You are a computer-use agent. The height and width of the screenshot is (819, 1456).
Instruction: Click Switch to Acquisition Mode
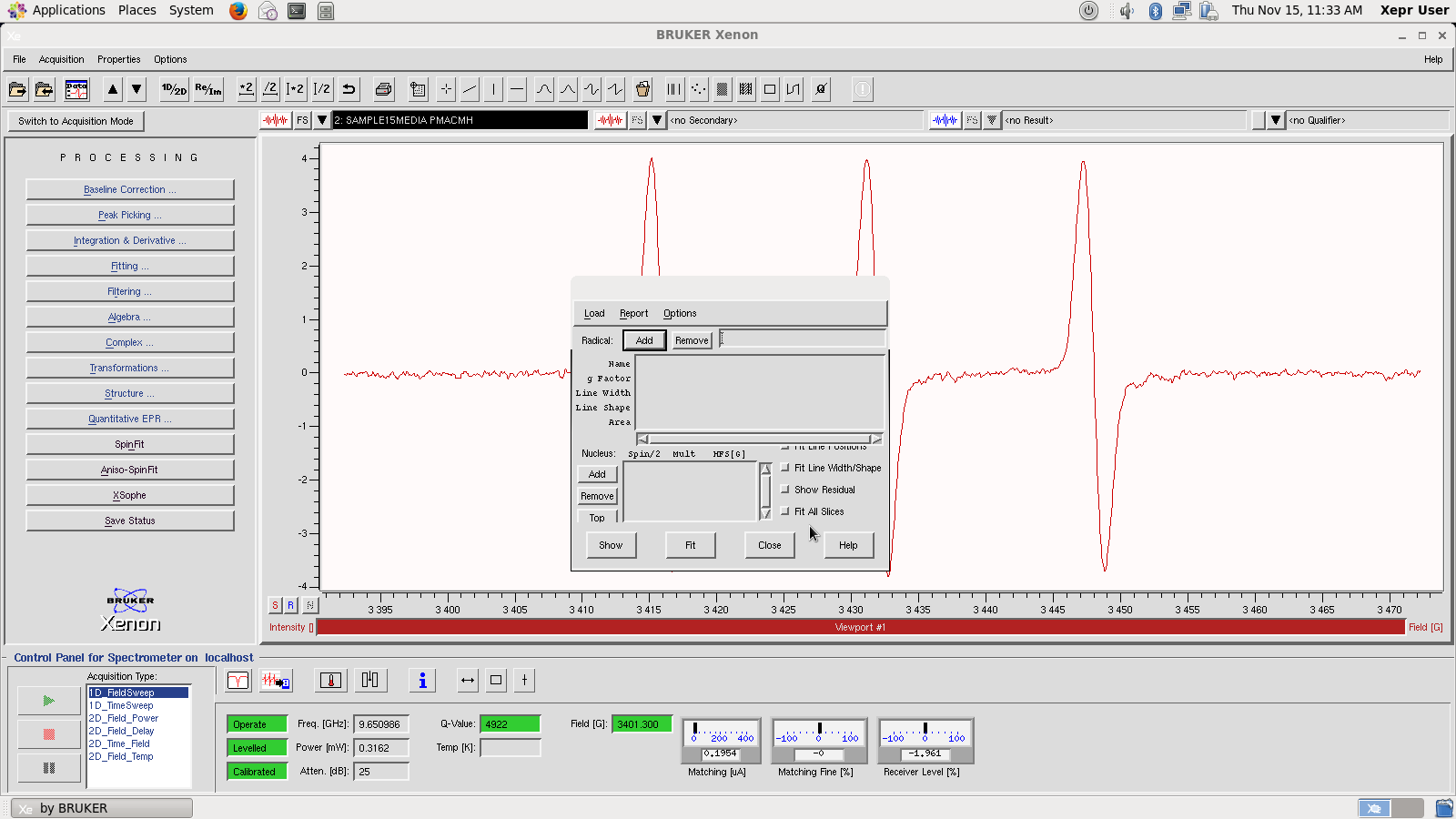point(76,121)
